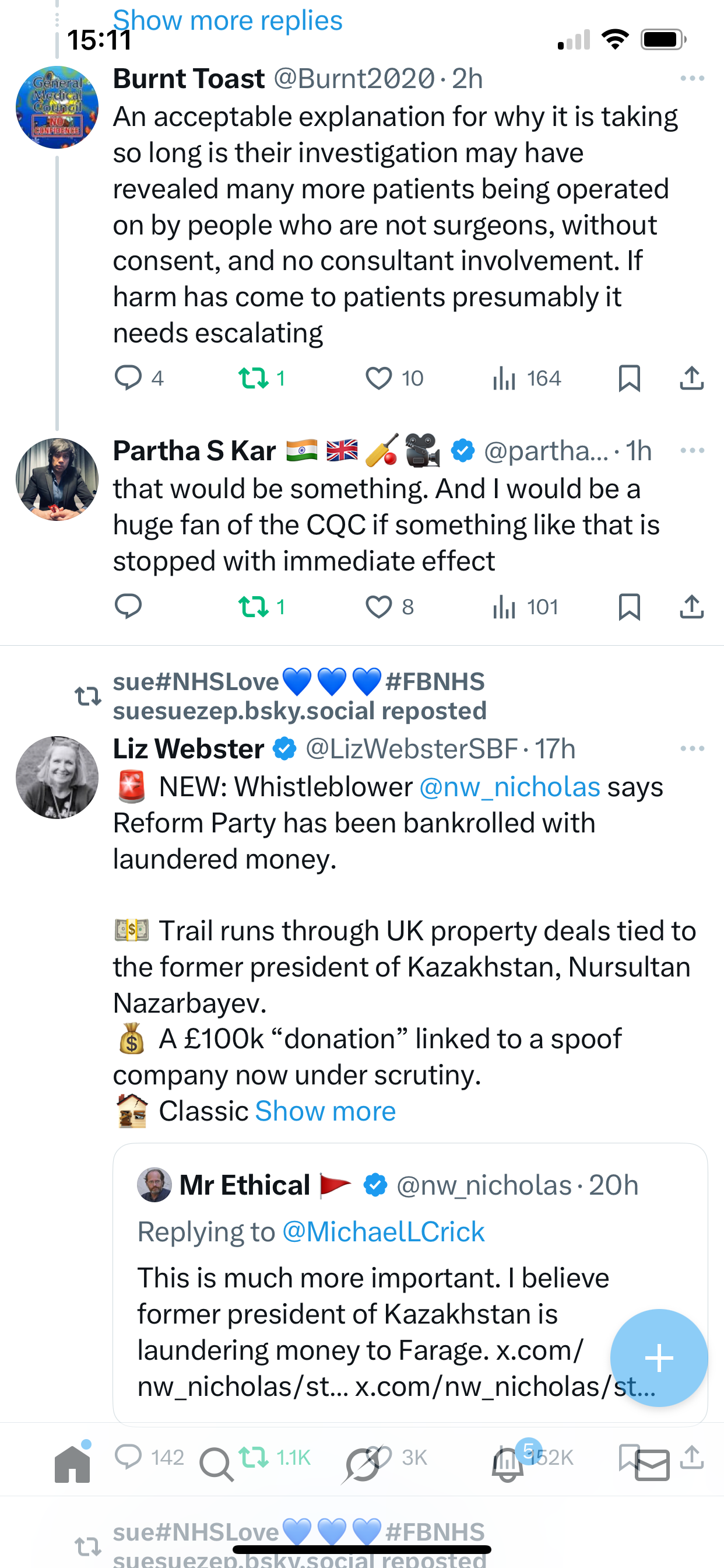The width and height of the screenshot is (724, 1568).
Task: Open the @MichaelLCrick profile link
Action: tap(384, 1232)
